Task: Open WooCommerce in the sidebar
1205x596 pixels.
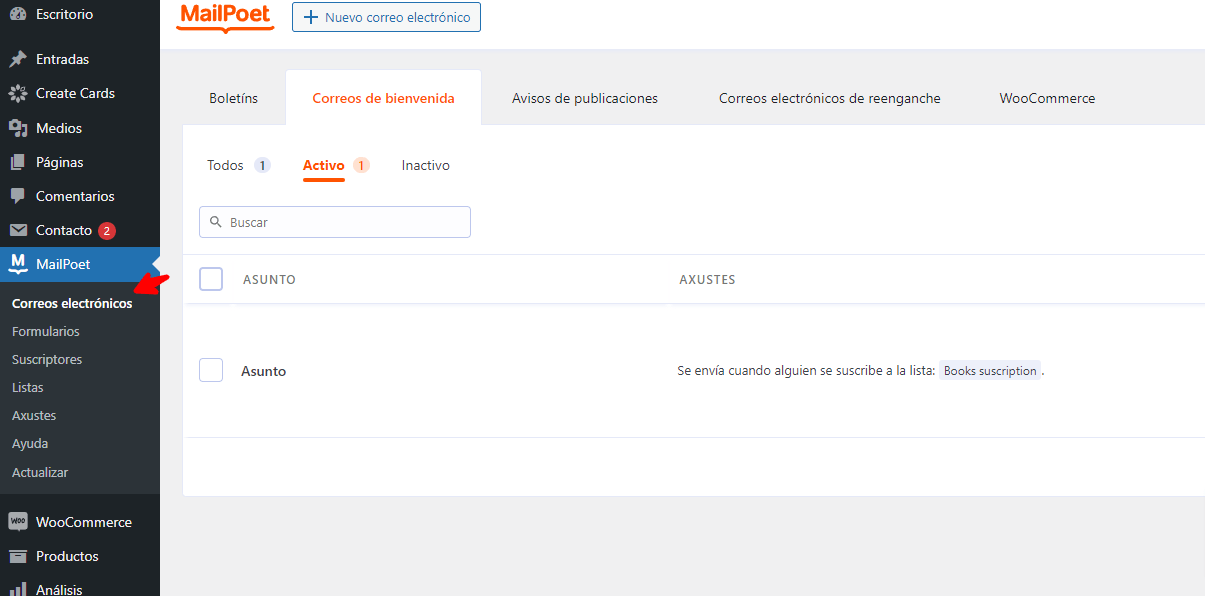Action: [84, 522]
